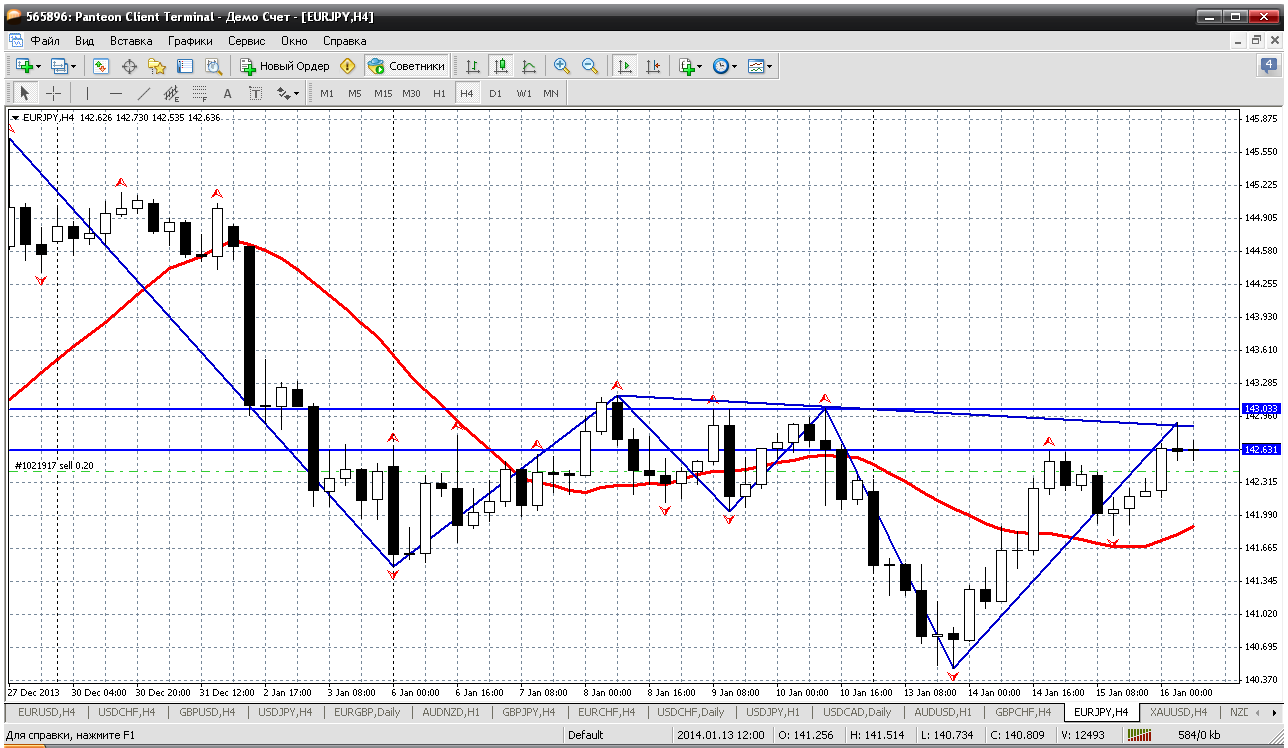Open the Navigator favorites folder icon

(x=157, y=66)
